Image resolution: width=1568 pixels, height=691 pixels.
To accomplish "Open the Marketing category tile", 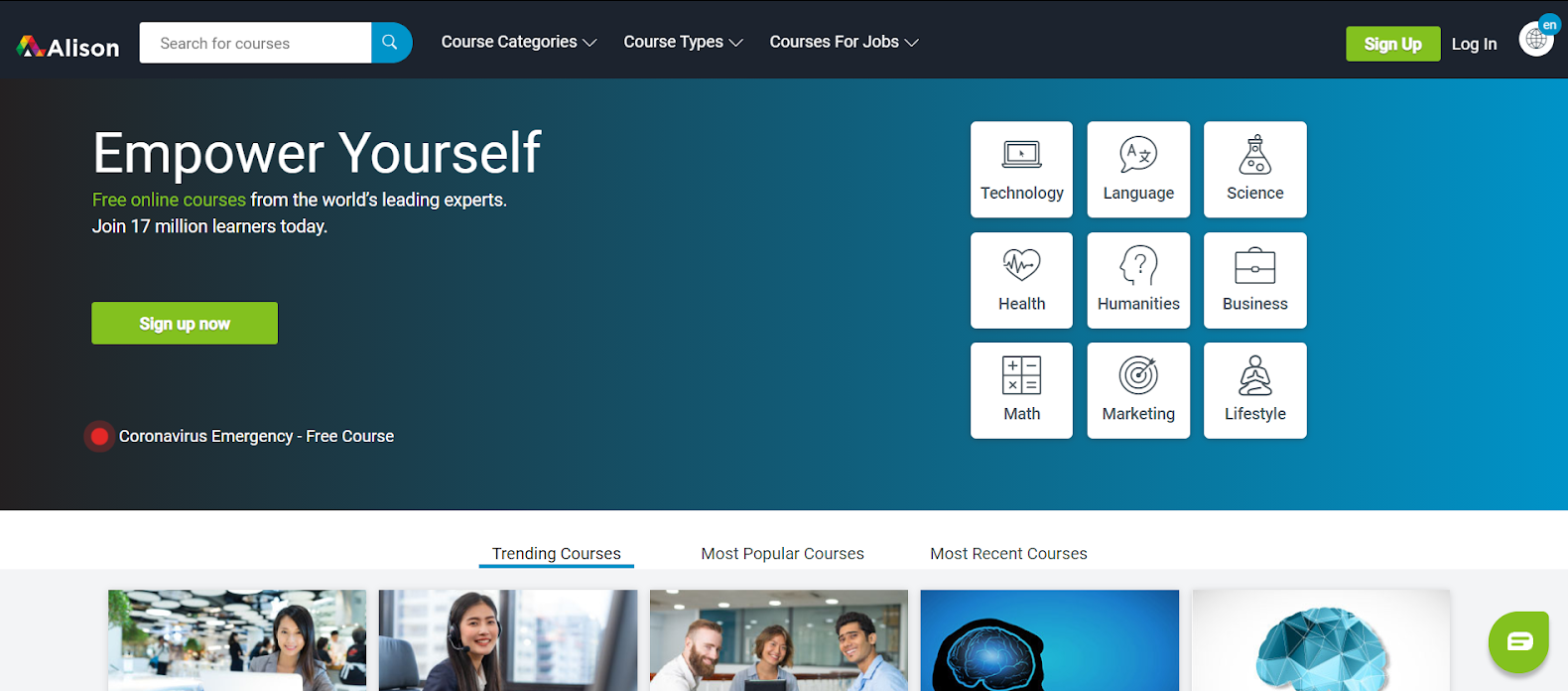I will click(x=1138, y=390).
